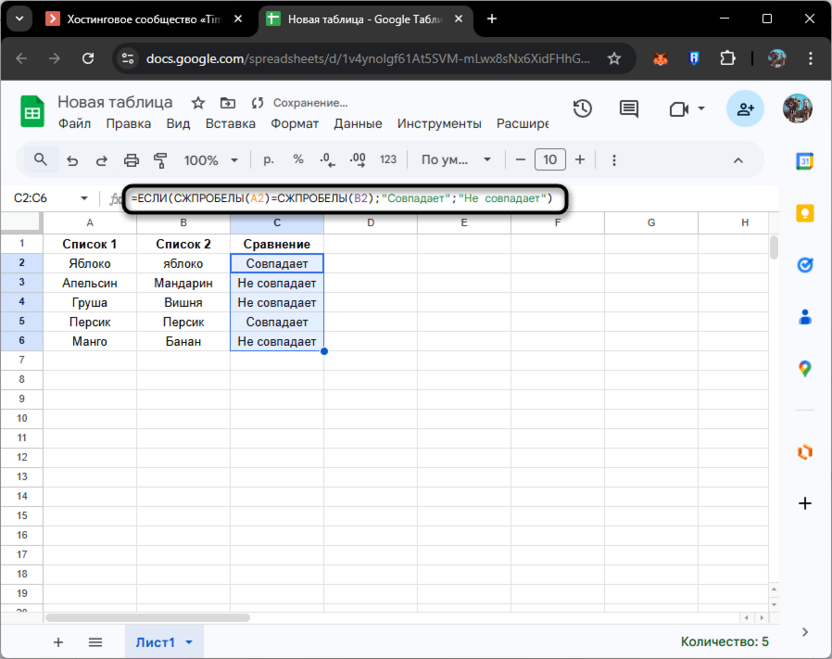Viewport: 832px width, 659px height.
Task: Open Google Maps side panel icon
Action: (804, 369)
